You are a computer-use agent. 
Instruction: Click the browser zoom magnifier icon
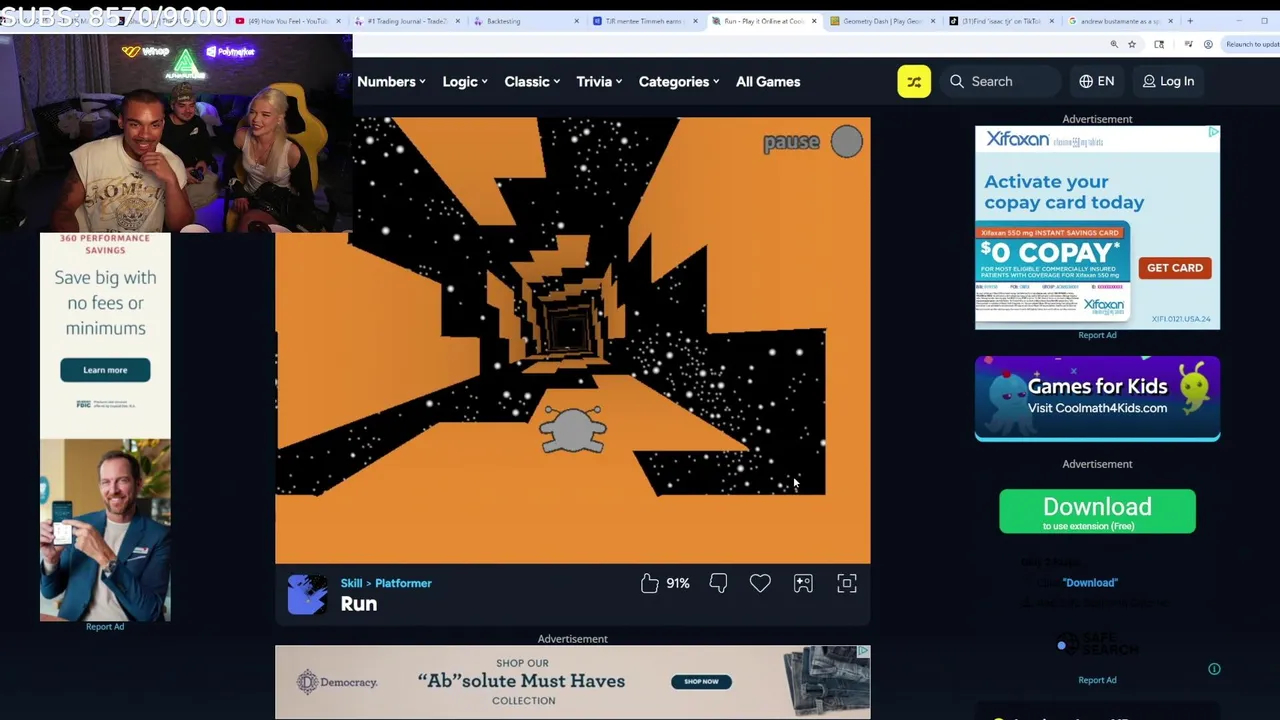[x=1114, y=44]
